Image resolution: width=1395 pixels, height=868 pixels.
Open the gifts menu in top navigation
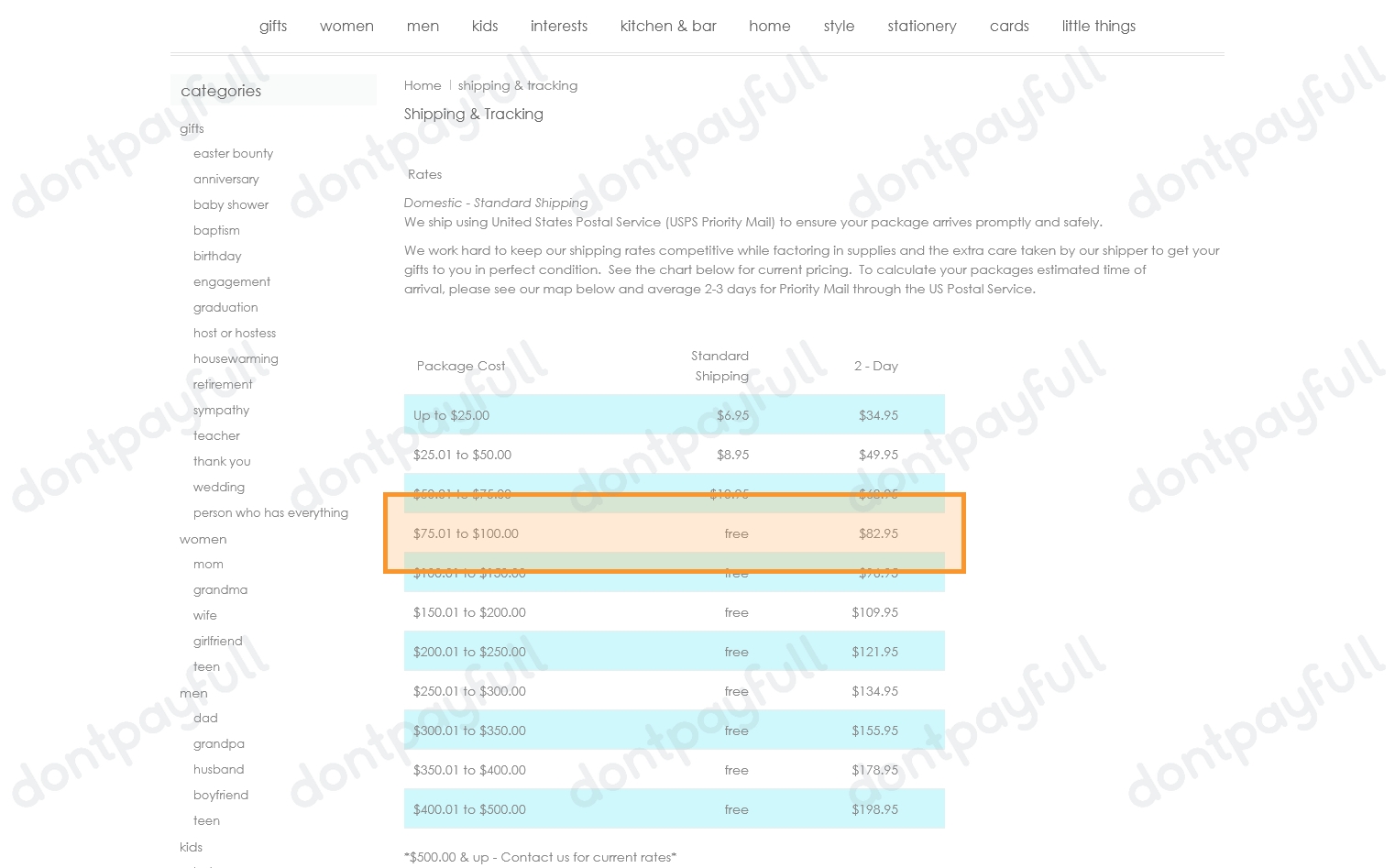click(273, 27)
